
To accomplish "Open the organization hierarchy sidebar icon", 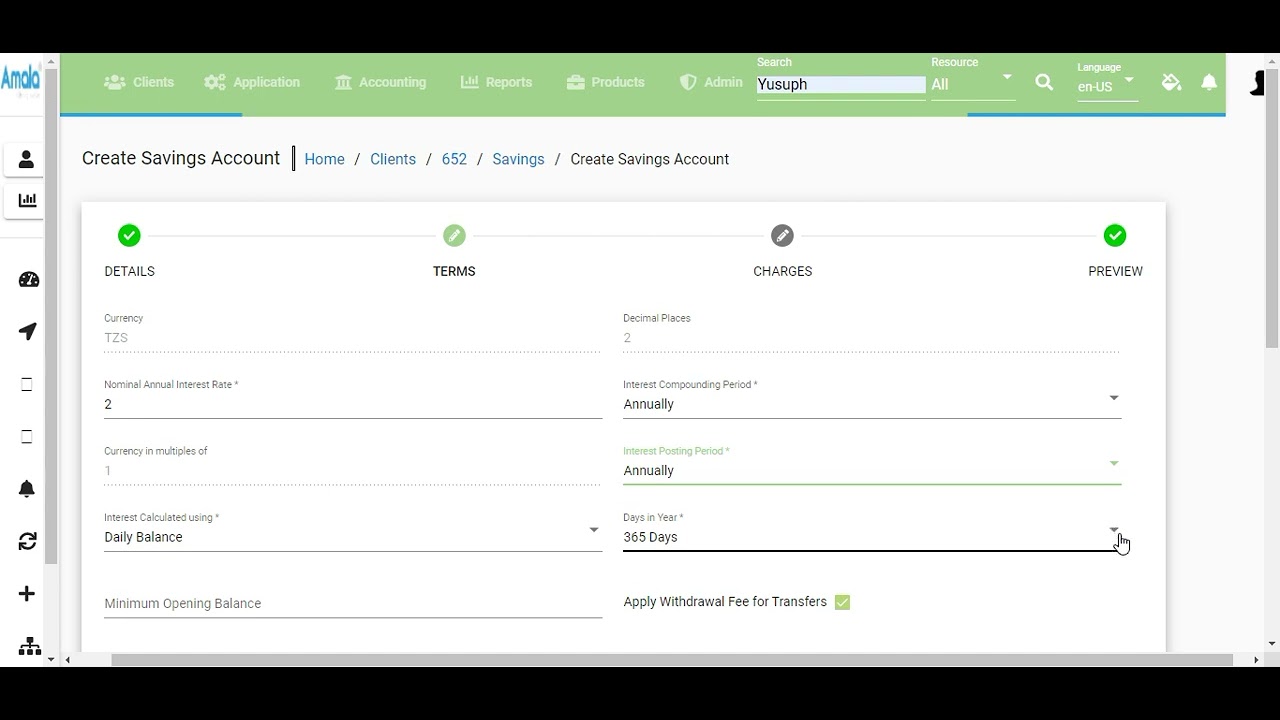I will coord(29,646).
